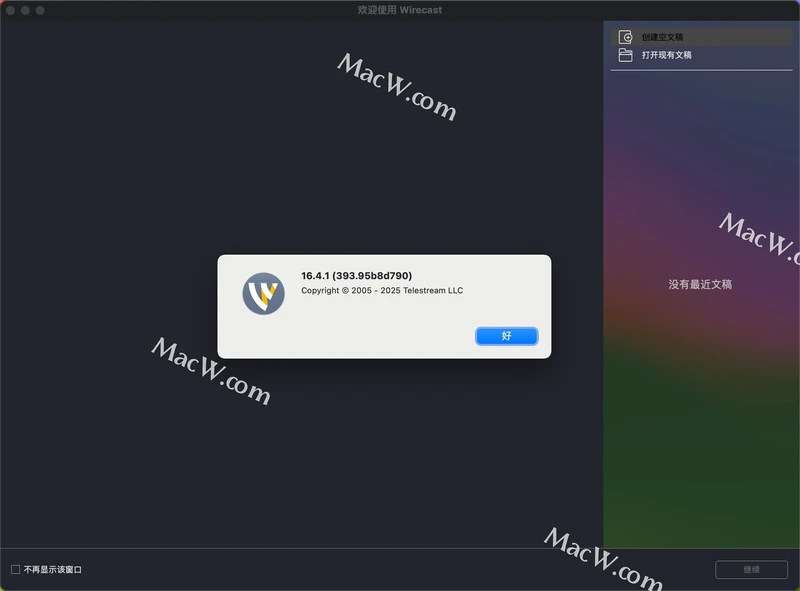Click the 不再显示该窗口 label text
This screenshot has width=800, height=591.
coord(53,569)
